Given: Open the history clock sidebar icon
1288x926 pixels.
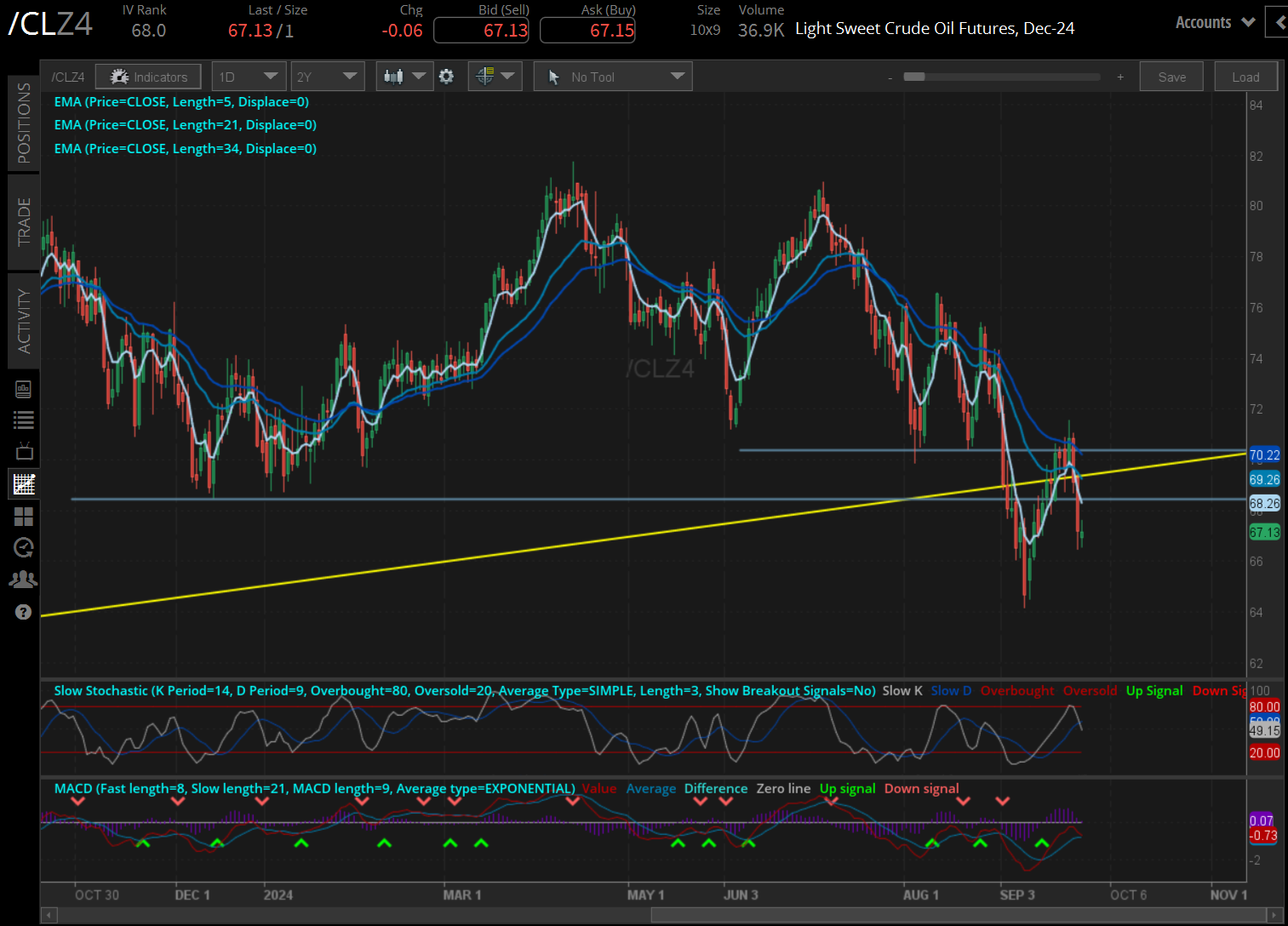Looking at the screenshot, I should (23, 547).
